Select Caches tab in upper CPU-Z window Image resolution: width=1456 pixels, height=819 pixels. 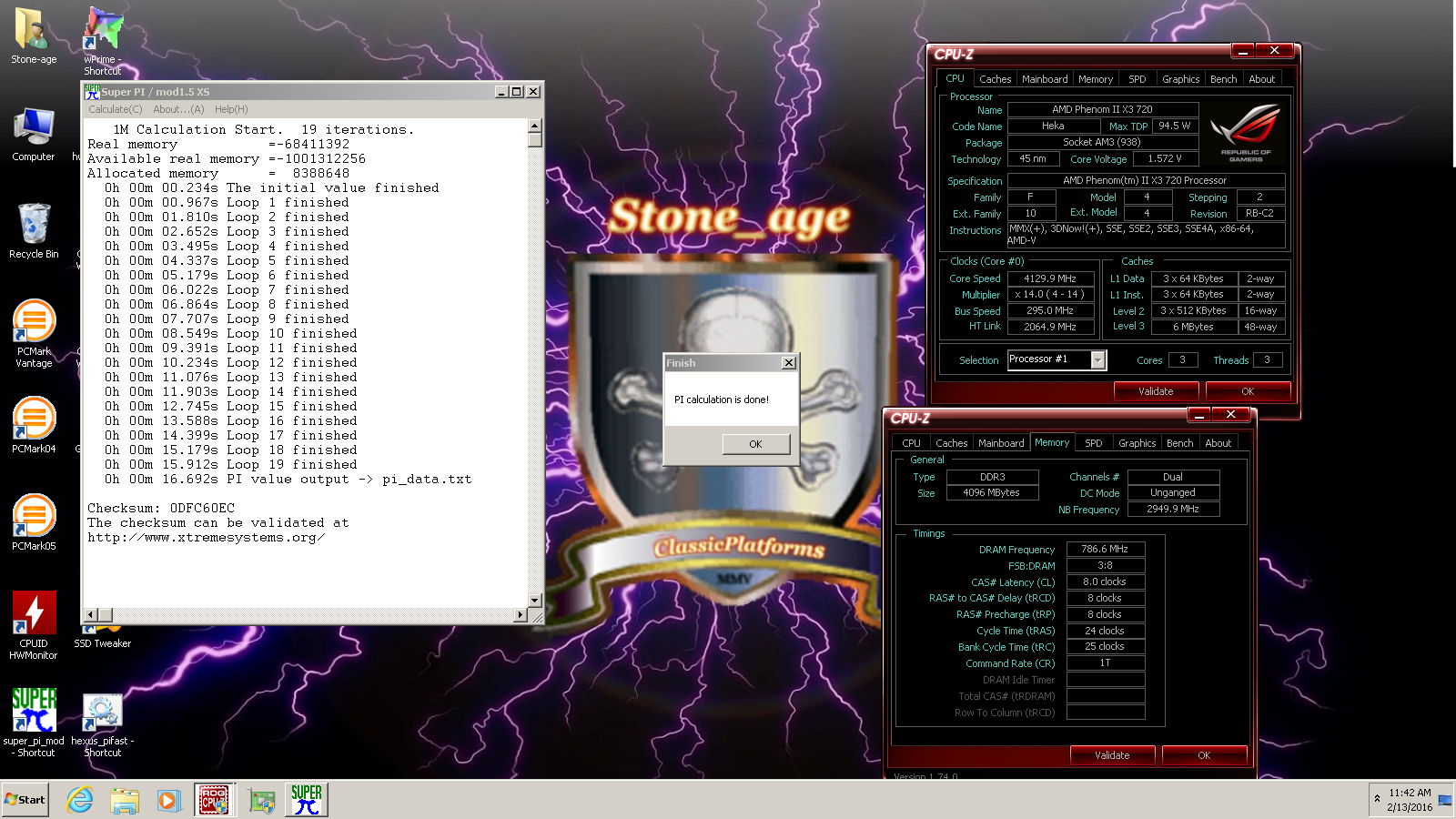(x=995, y=79)
